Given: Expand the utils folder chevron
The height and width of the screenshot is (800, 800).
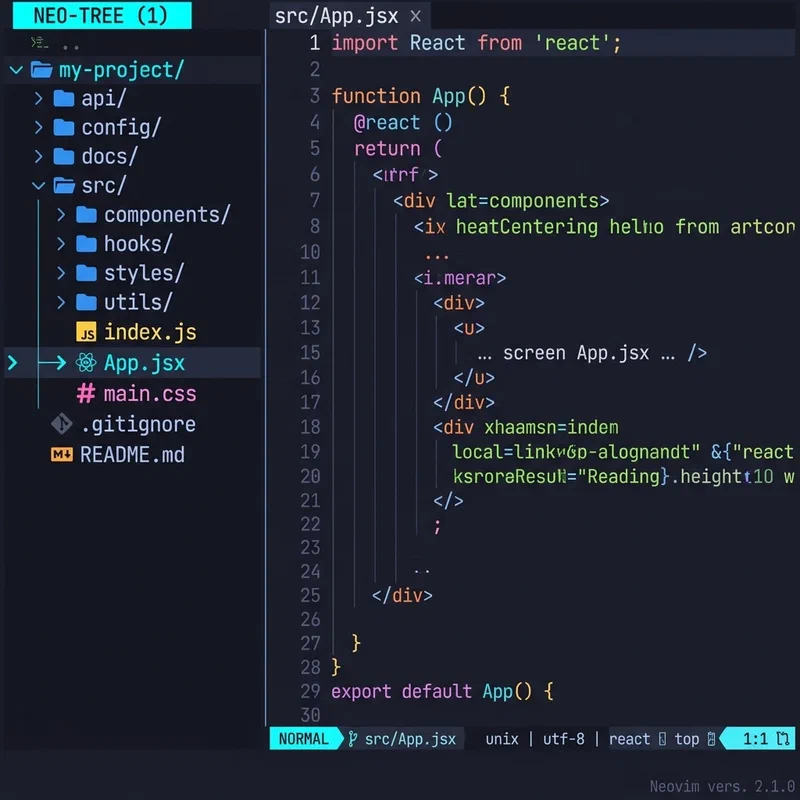Looking at the screenshot, I should coord(61,303).
